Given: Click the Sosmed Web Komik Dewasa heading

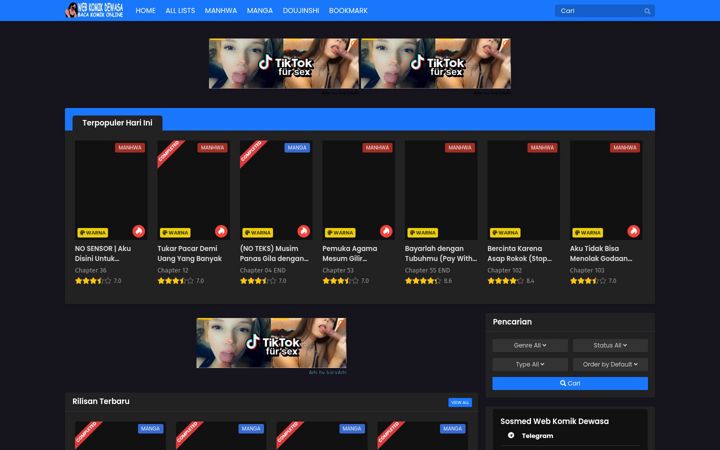Looking at the screenshot, I should (555, 422).
